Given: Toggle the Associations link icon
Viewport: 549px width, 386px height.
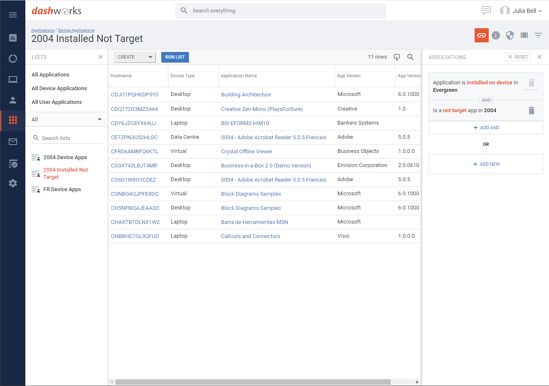Looking at the screenshot, I should click(481, 35).
